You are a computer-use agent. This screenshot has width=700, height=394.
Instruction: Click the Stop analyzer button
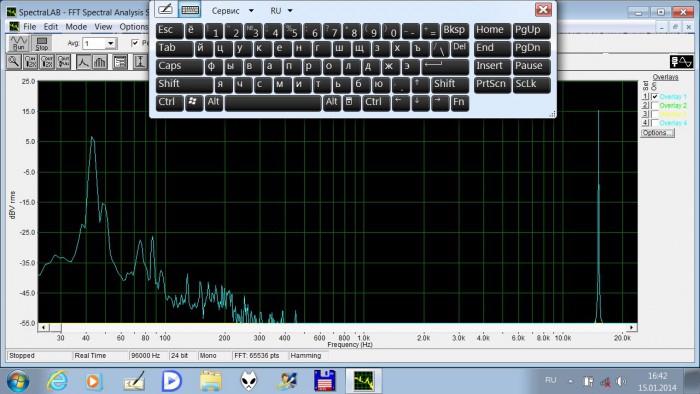pyautogui.click(x=42, y=43)
